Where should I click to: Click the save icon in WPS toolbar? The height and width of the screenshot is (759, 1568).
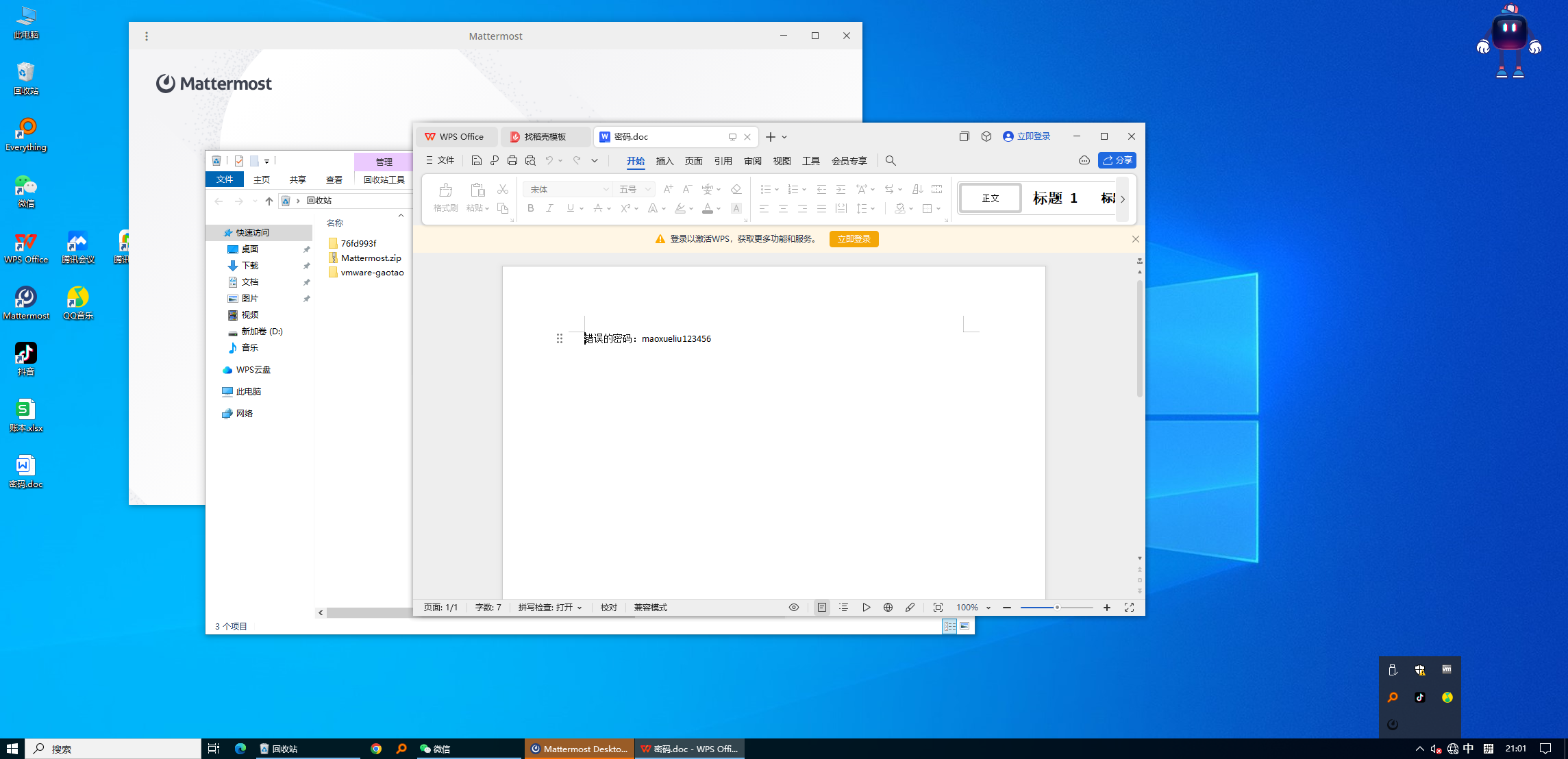tap(477, 160)
